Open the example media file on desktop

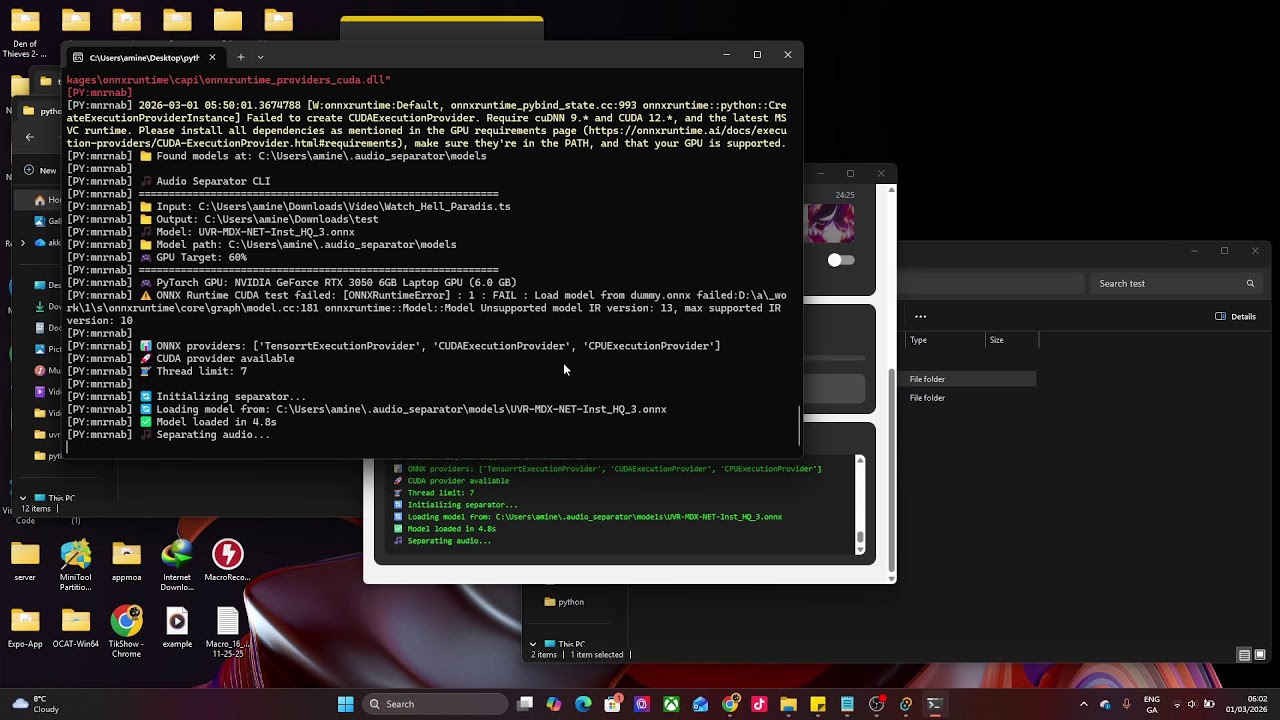click(177, 627)
